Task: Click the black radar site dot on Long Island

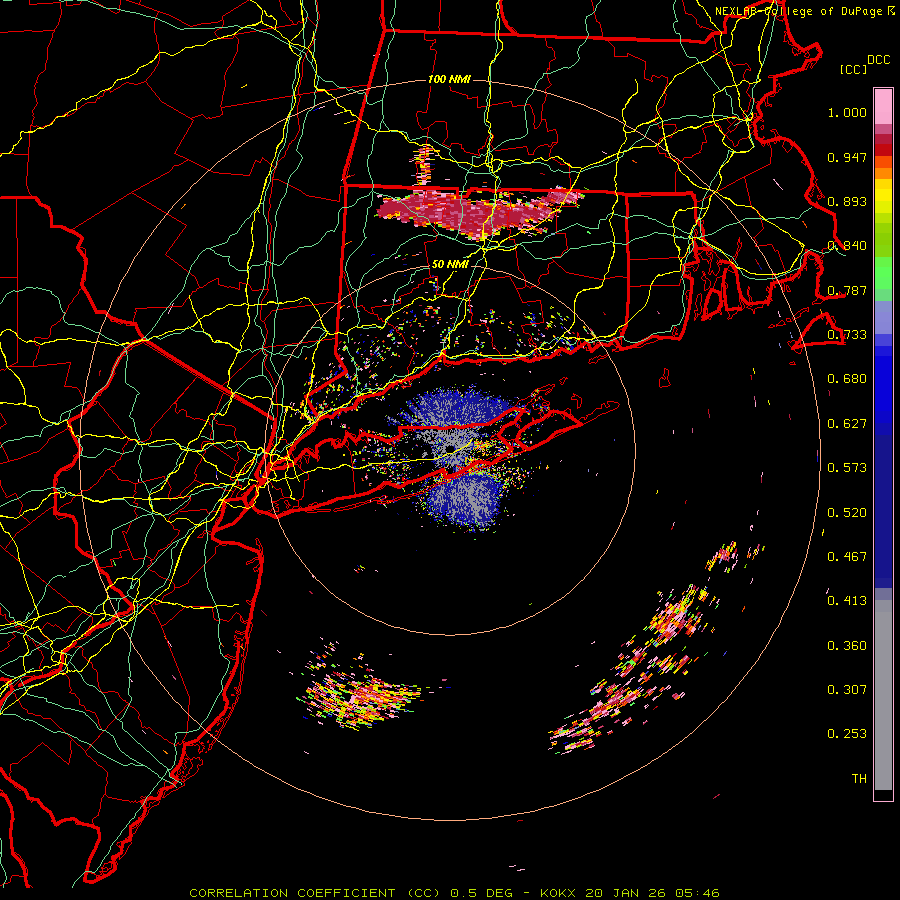Action: [x=450, y=448]
